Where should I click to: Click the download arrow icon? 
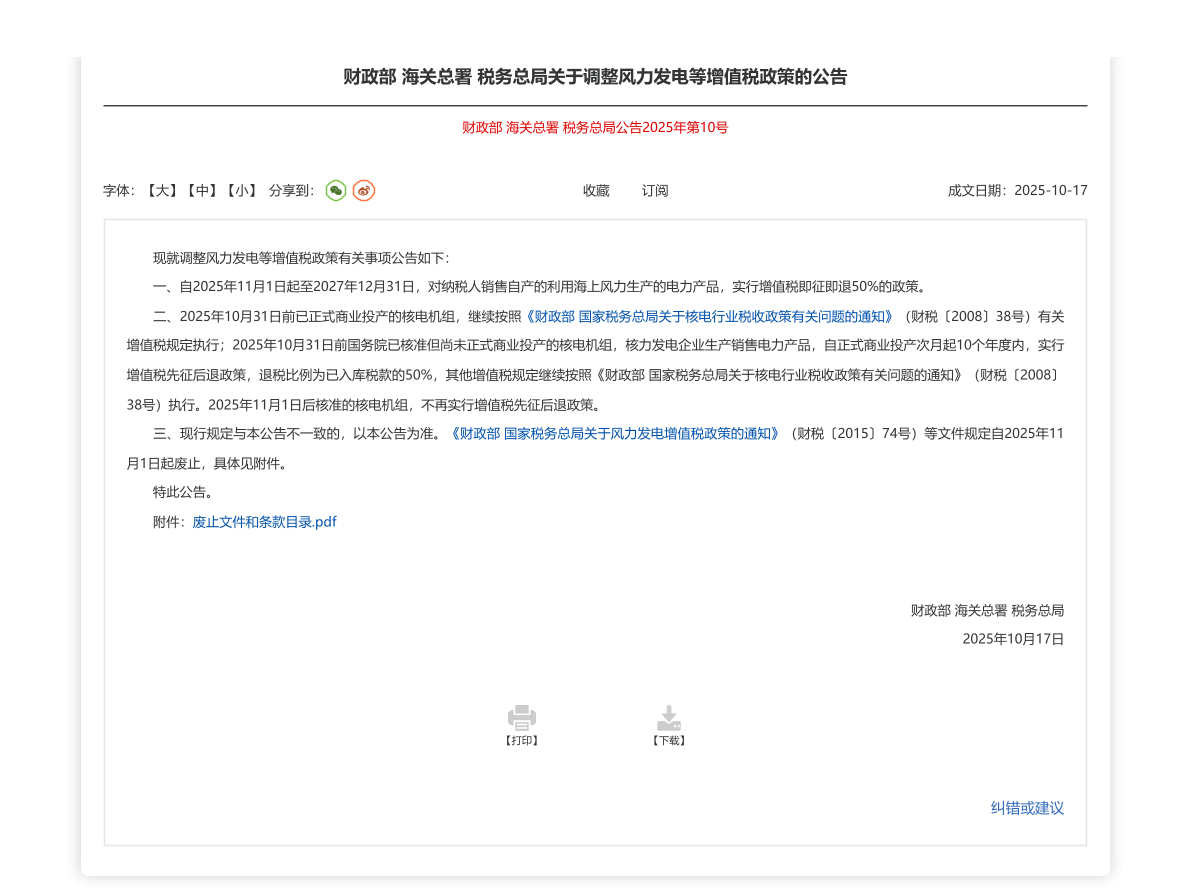pyautogui.click(x=668, y=717)
